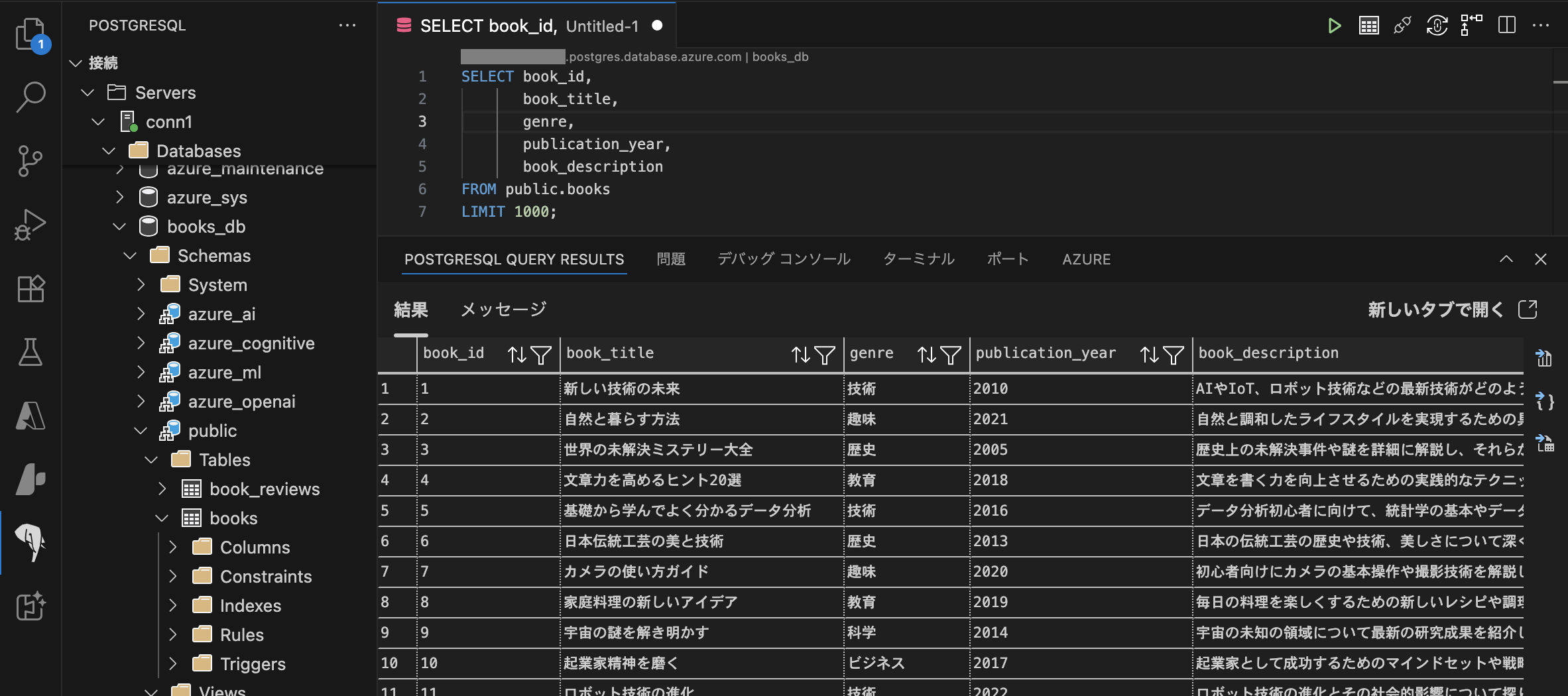Screen dimensions: 1568x696
Task: Select the azure_openai schema
Action: tap(241, 402)
